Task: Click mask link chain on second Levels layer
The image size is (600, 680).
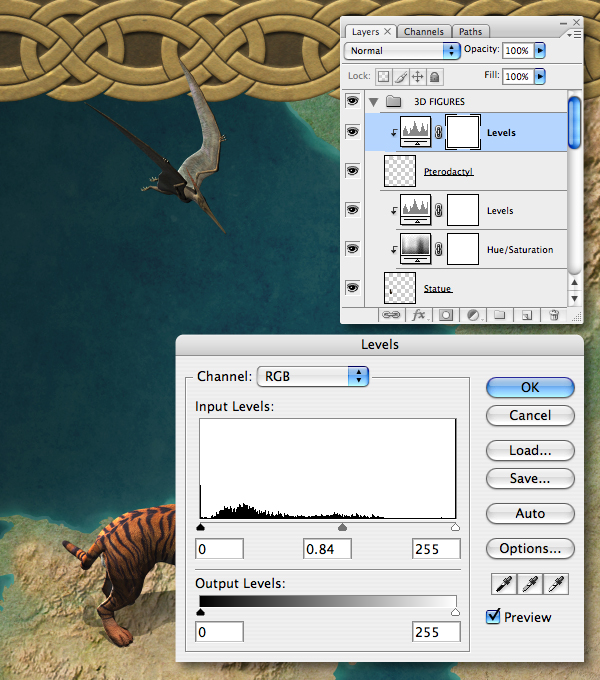Action: tap(439, 210)
